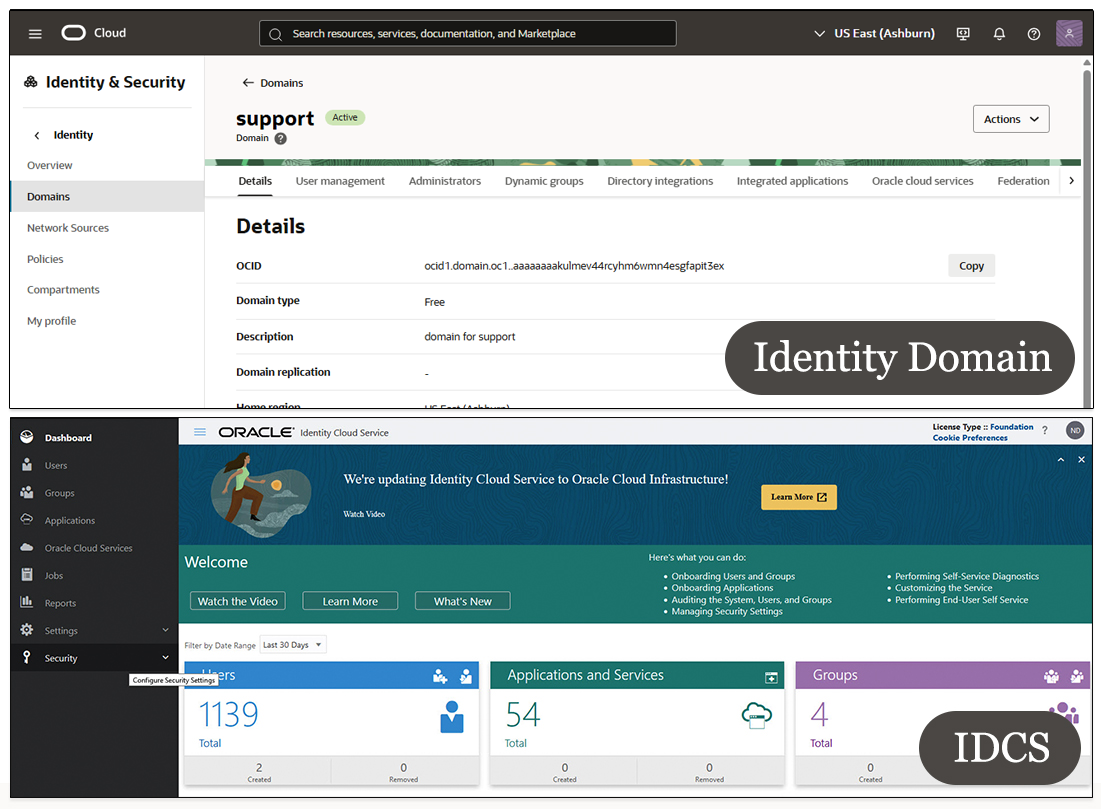Click into the OCI search resources field
The height and width of the screenshot is (809, 1101).
click(468, 34)
